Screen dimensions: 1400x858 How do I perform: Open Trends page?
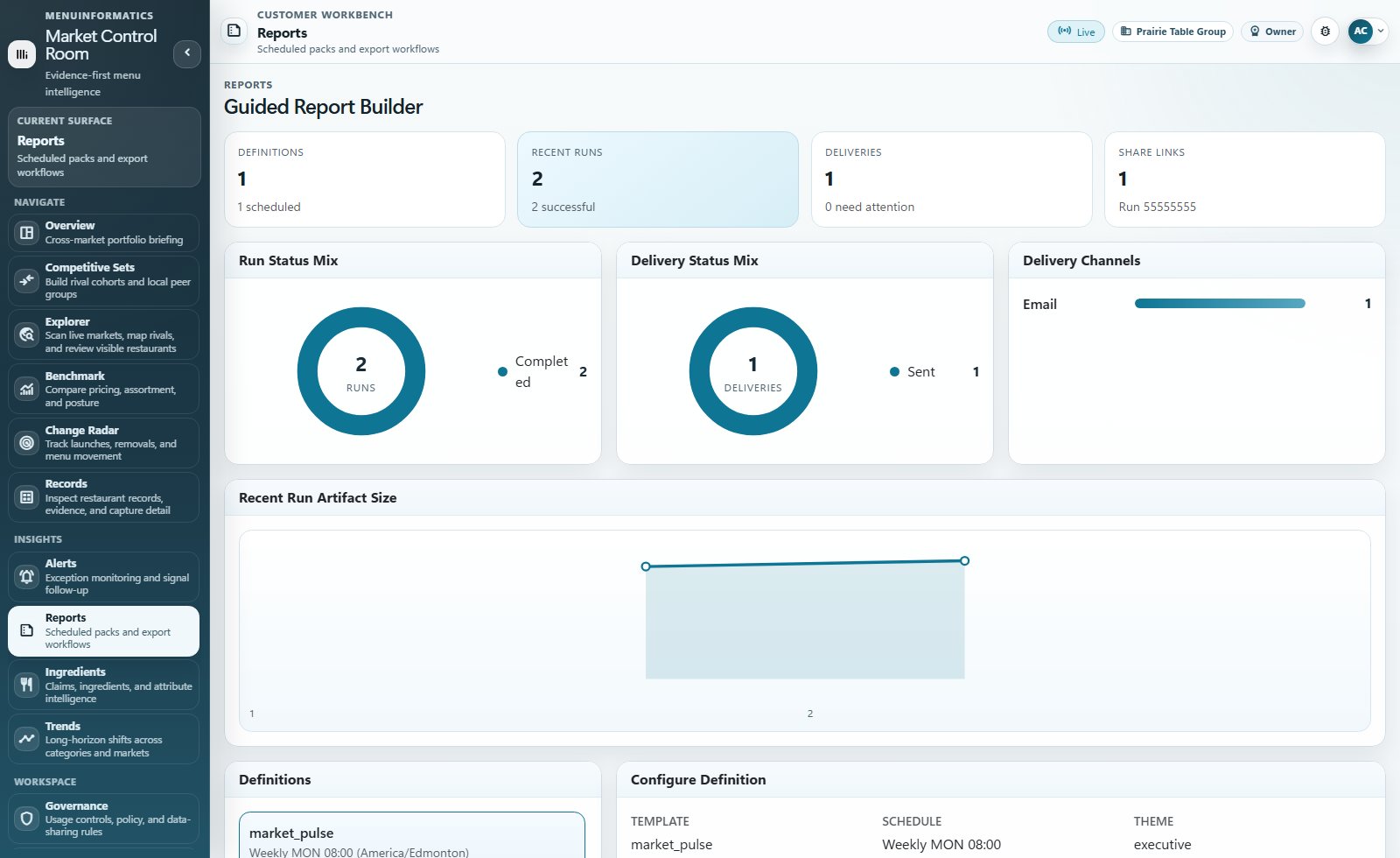point(103,739)
